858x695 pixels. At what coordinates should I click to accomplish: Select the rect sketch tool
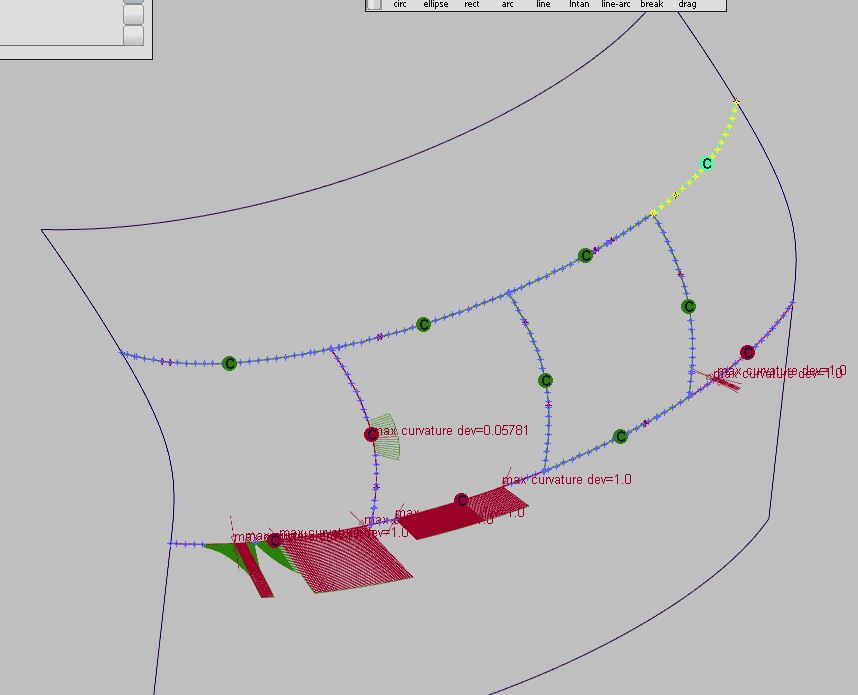[x=471, y=4]
